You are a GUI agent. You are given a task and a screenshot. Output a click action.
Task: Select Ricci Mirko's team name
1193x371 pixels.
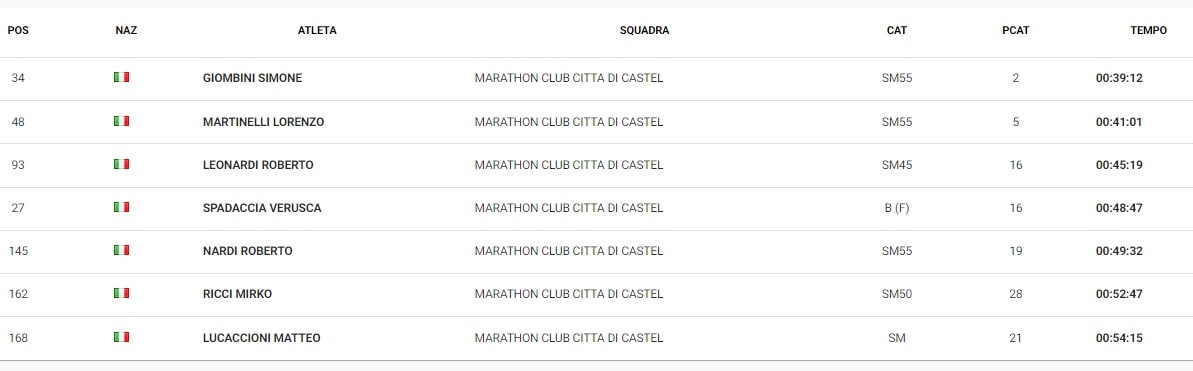pyautogui.click(x=569, y=294)
